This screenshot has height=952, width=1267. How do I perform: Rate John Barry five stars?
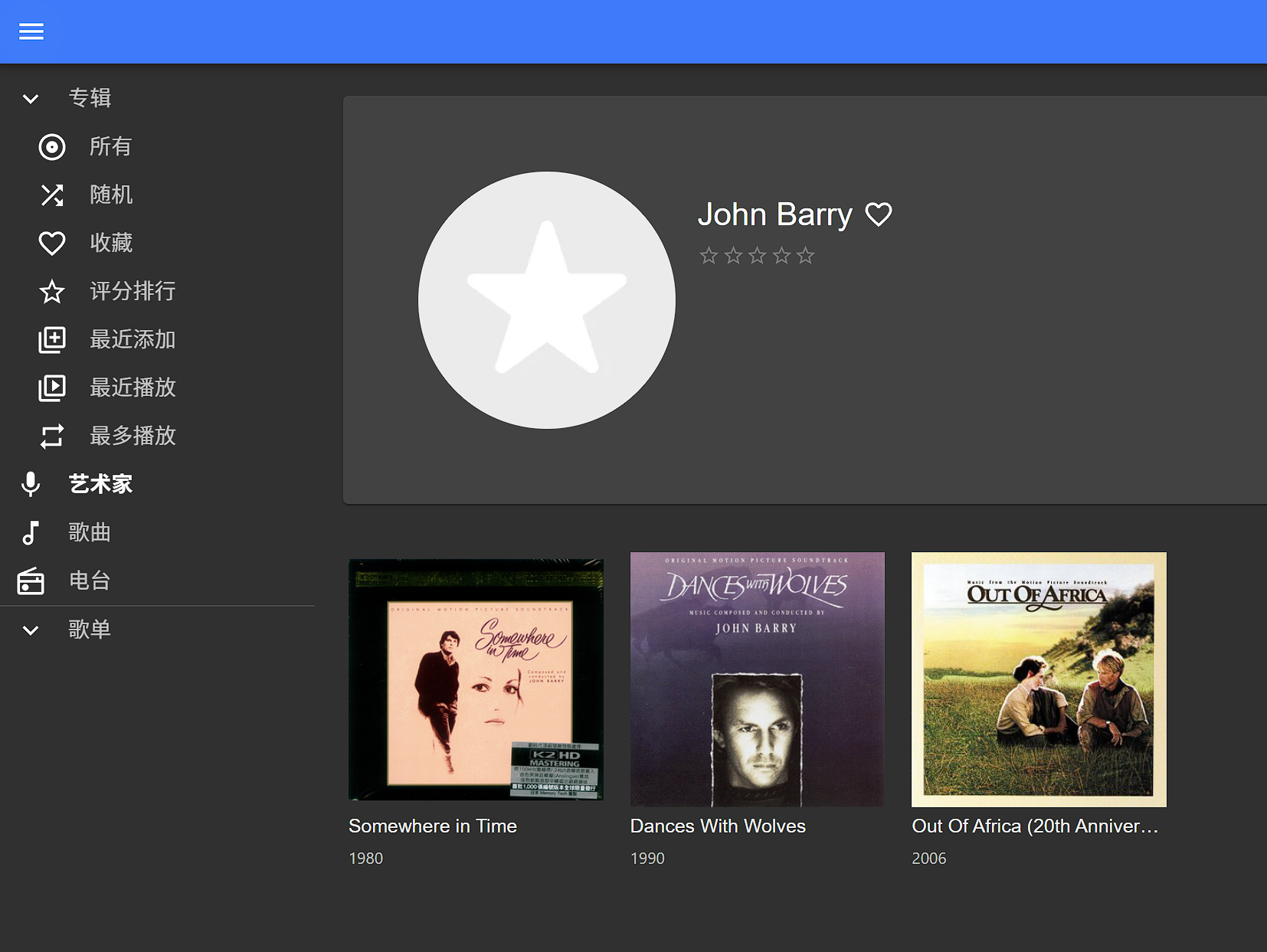point(805,256)
